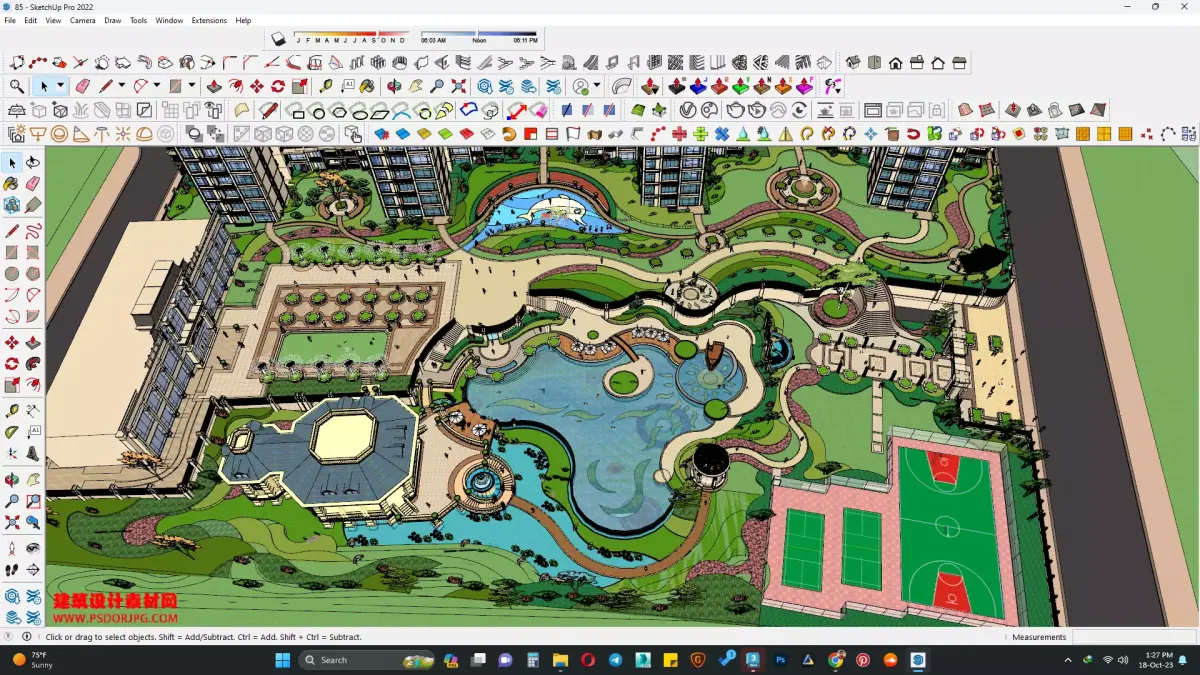
Task: Select the Lasso Select tool
Action: click(33, 163)
